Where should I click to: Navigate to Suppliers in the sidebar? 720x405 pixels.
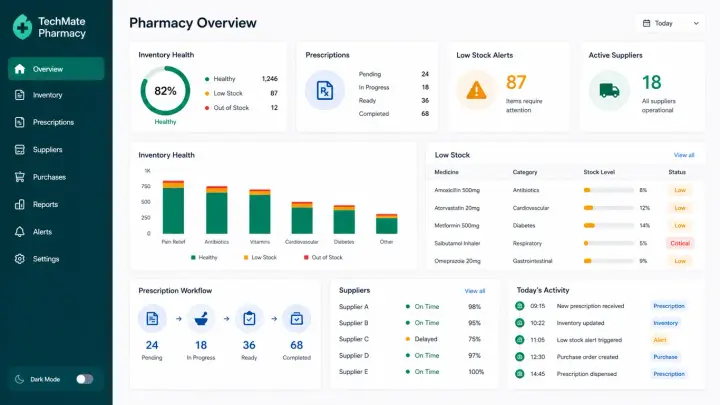[x=56, y=150]
